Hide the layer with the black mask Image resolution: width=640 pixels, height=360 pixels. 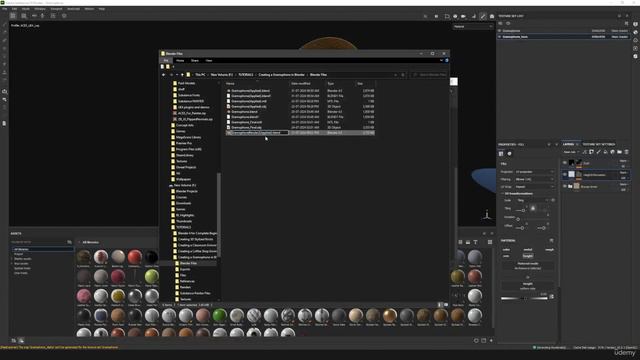(x=565, y=163)
